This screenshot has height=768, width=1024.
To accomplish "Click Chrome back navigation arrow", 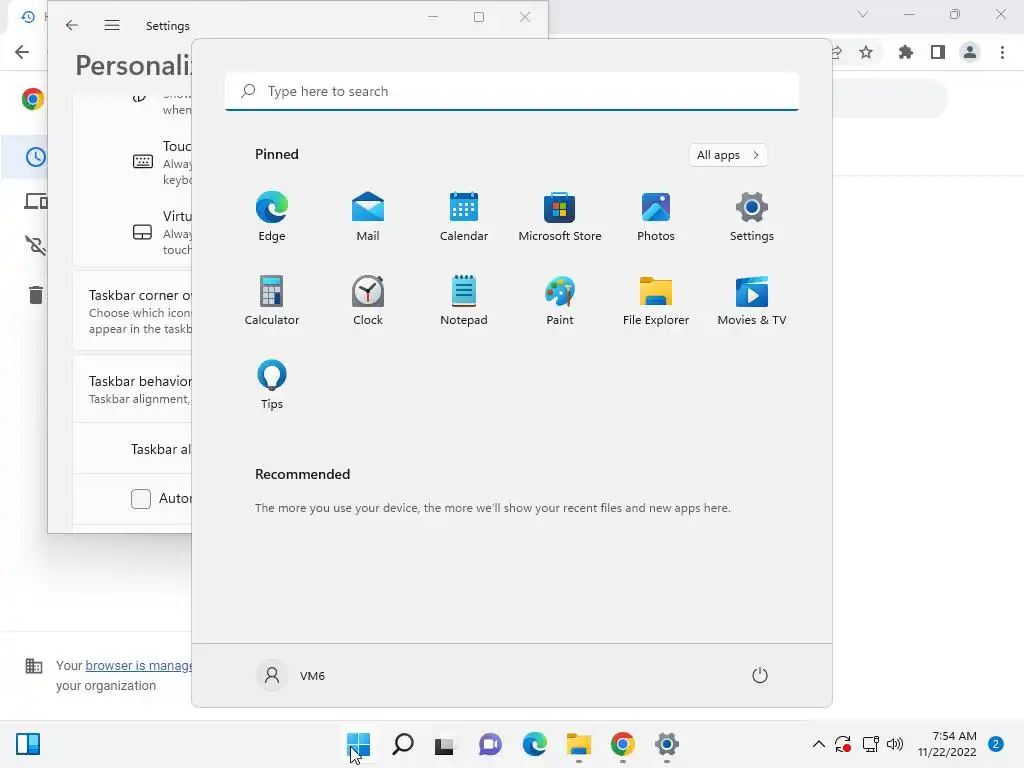I will [x=22, y=52].
